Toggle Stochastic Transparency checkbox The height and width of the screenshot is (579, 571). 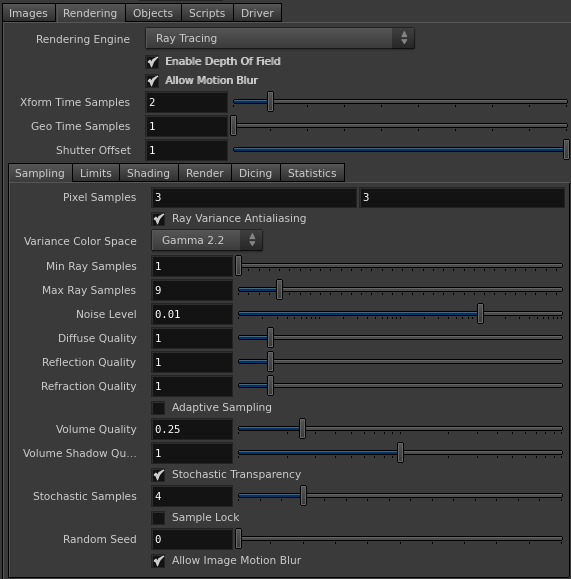(158, 475)
